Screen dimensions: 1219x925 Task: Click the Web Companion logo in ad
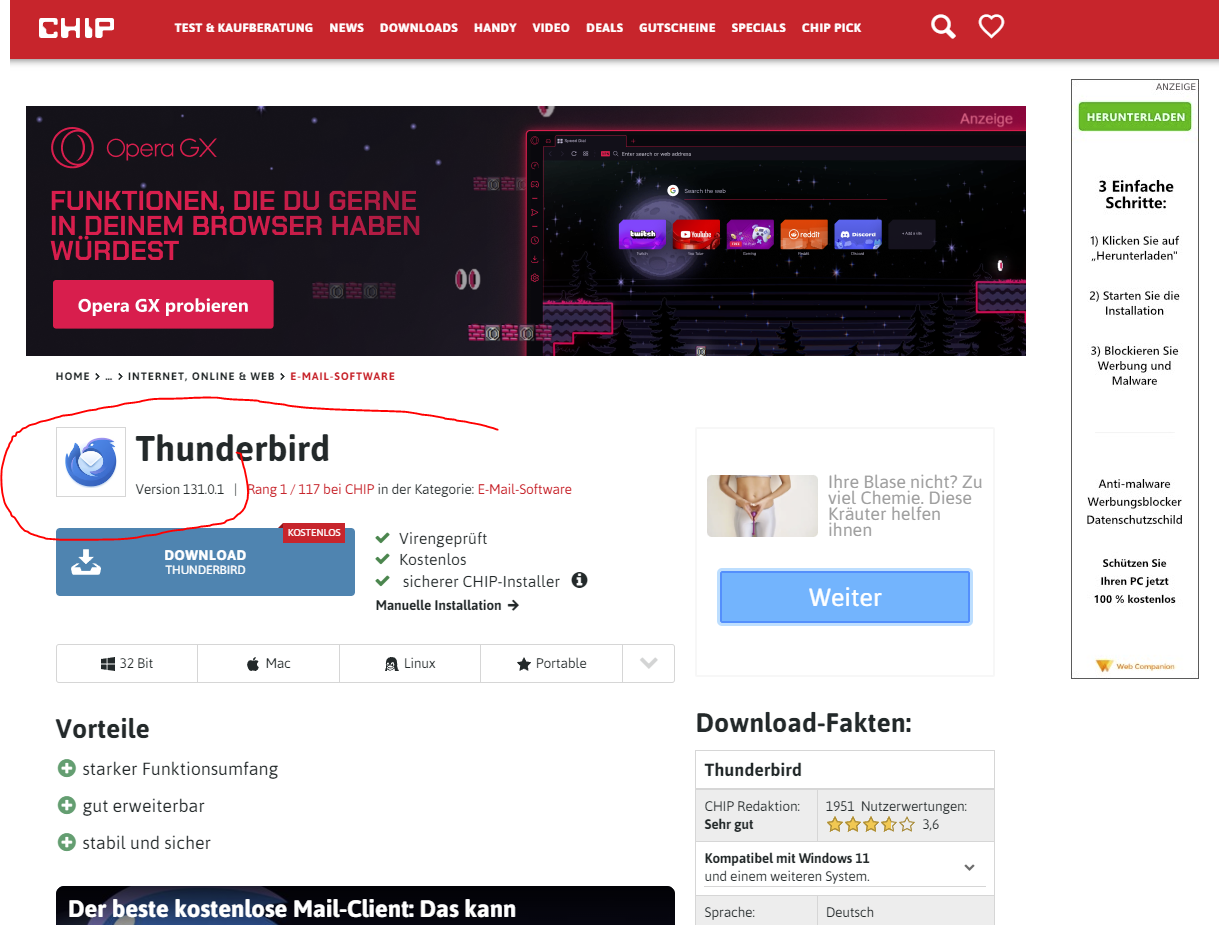1135,666
